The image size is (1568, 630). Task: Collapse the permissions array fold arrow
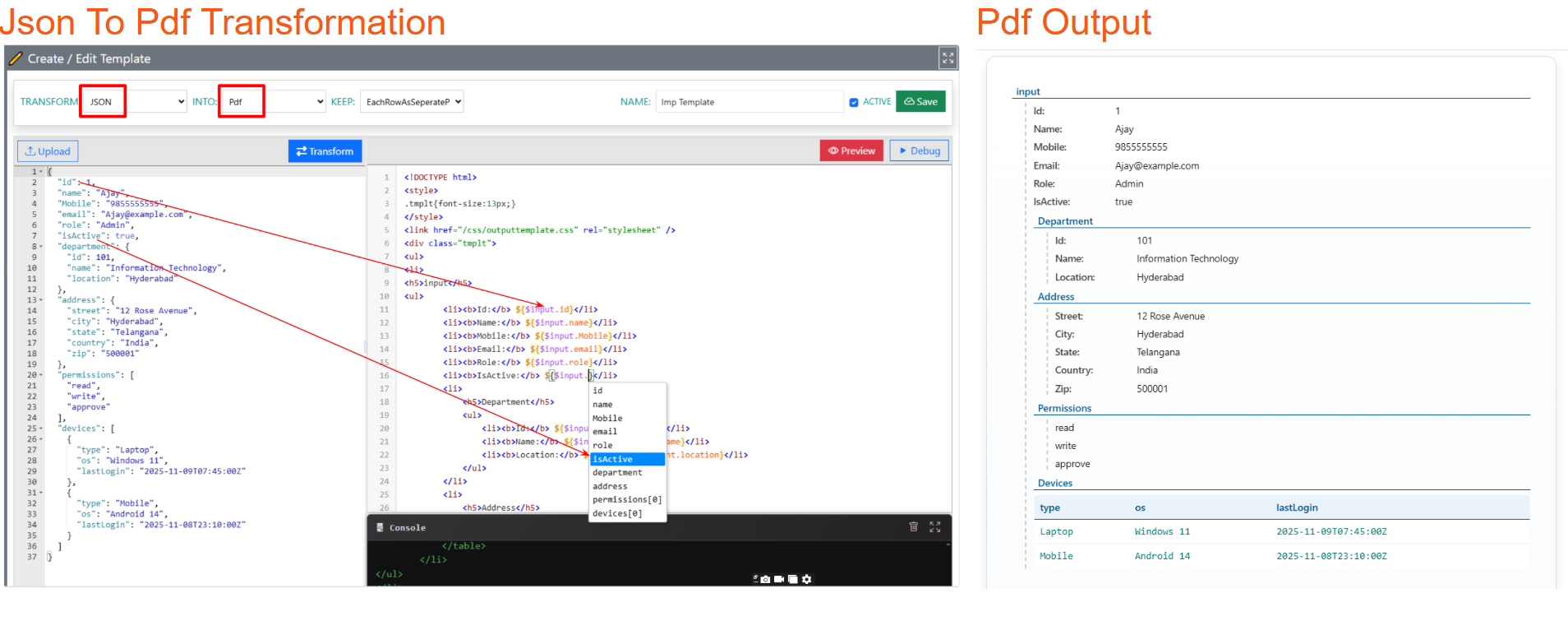pos(41,375)
